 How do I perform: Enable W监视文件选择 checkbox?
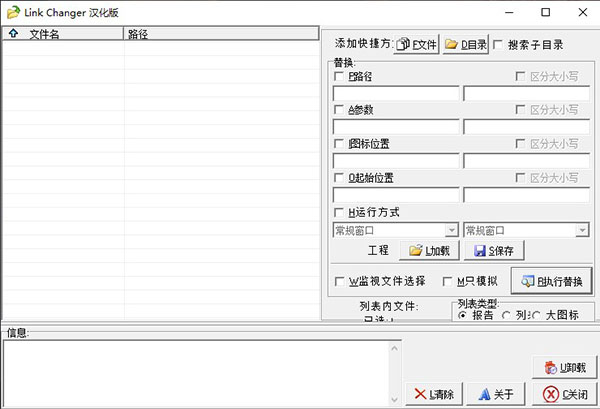click(339, 282)
